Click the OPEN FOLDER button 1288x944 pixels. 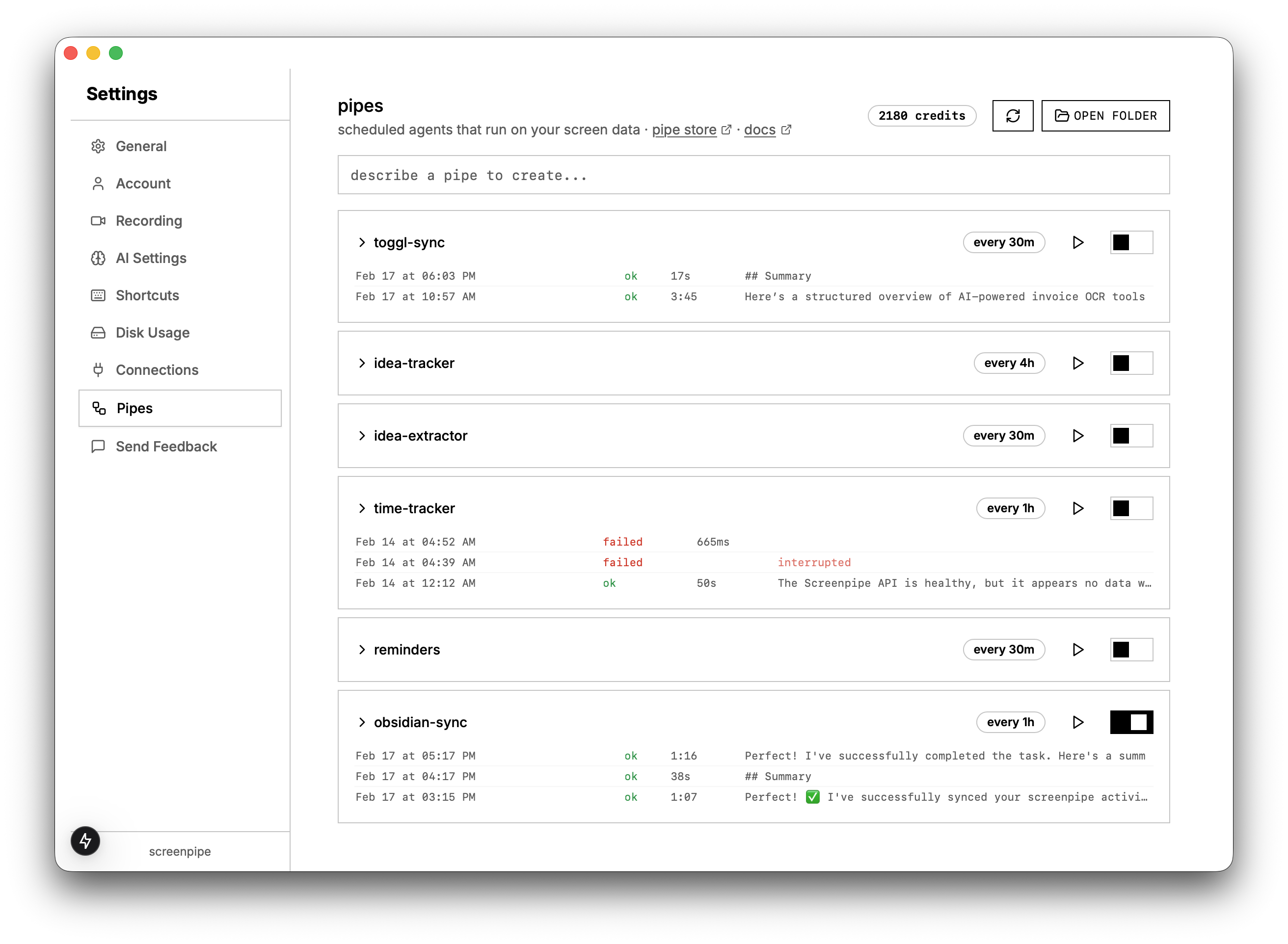[x=1105, y=116]
